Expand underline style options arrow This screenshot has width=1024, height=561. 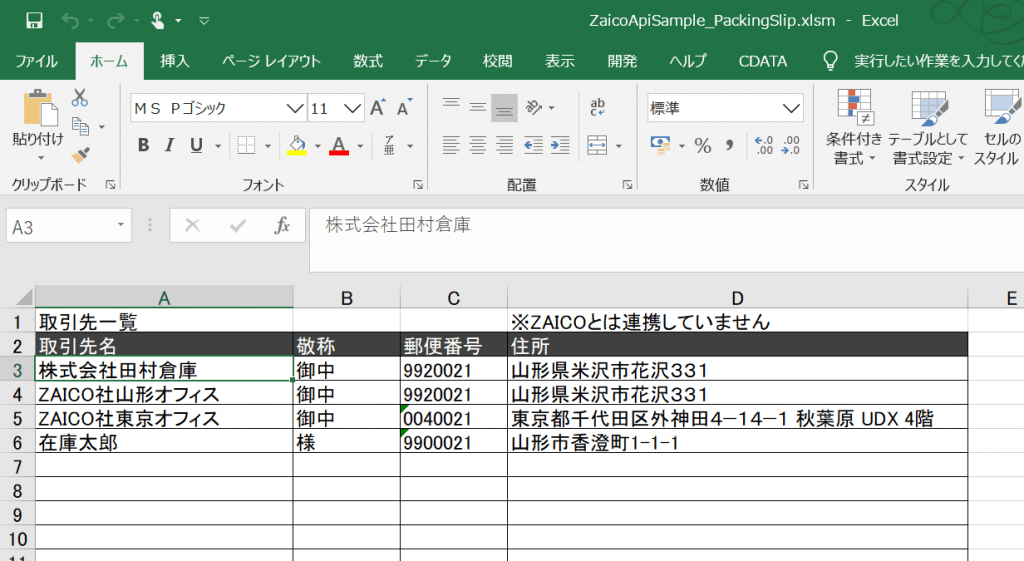(x=218, y=146)
